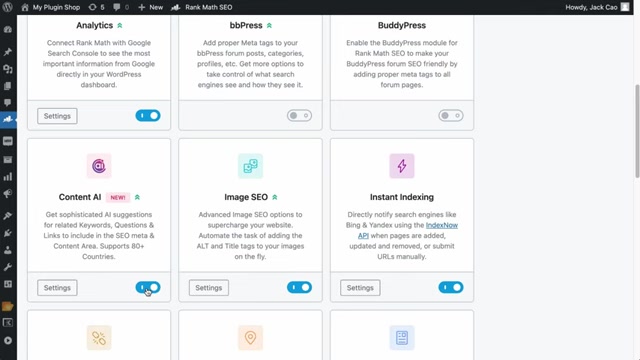
Task: Open Content AI Settings button
Action: [57, 288]
